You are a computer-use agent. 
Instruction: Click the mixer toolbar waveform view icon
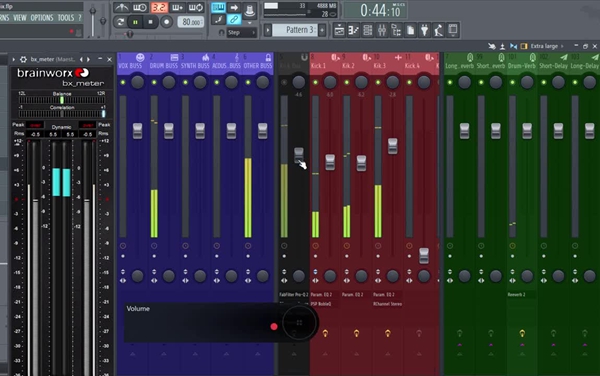click(x=514, y=46)
